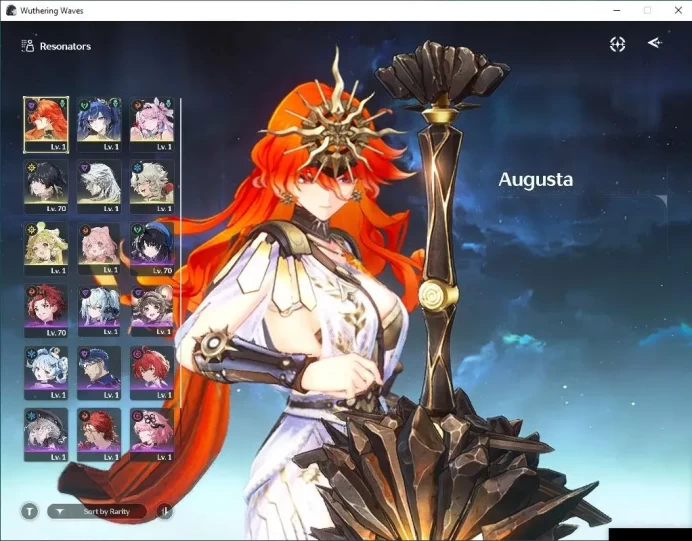Image resolution: width=692 pixels, height=541 pixels.
Task: Open the filter funnel round button
Action: 30,511
